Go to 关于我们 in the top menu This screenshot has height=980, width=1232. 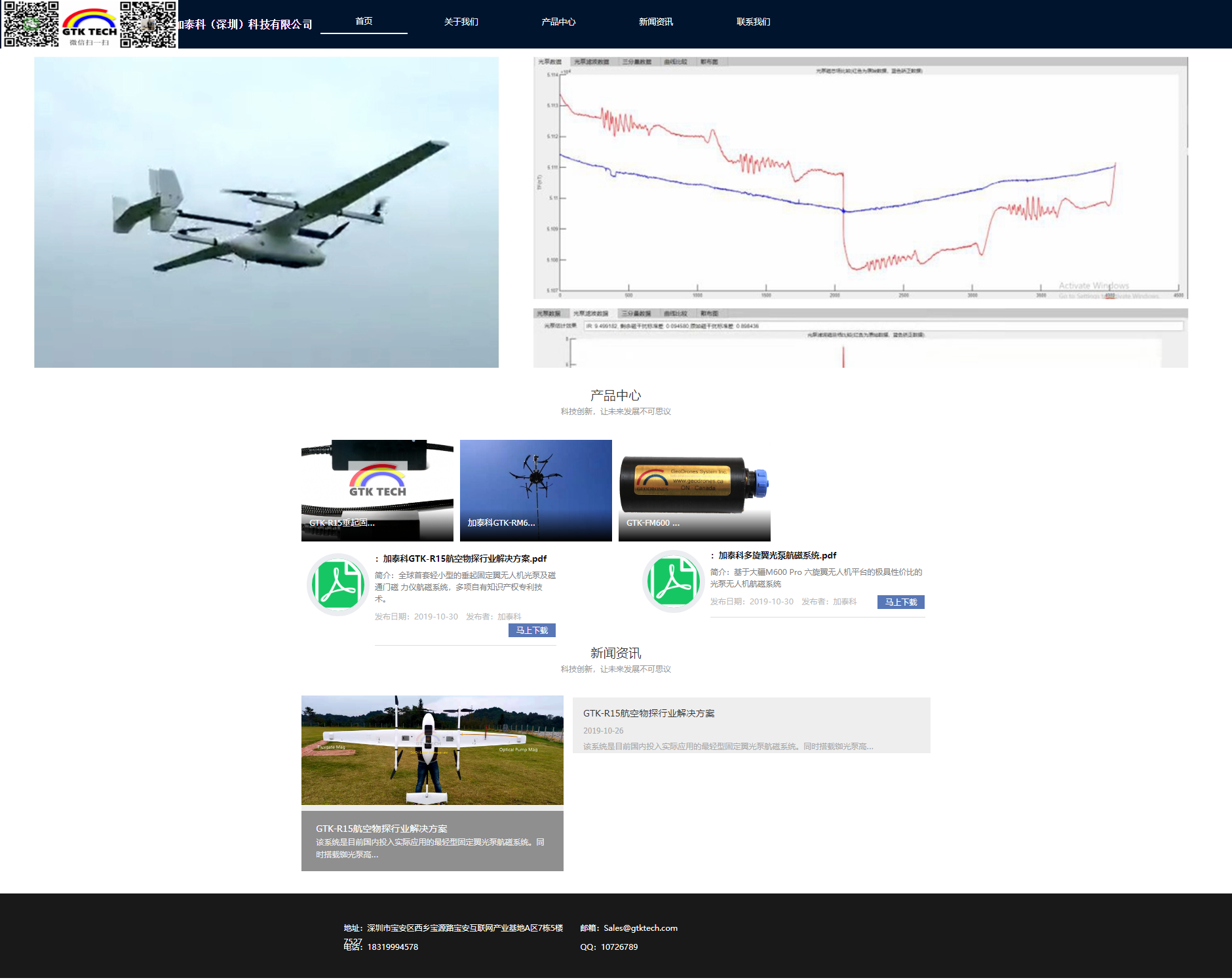pyautogui.click(x=461, y=22)
